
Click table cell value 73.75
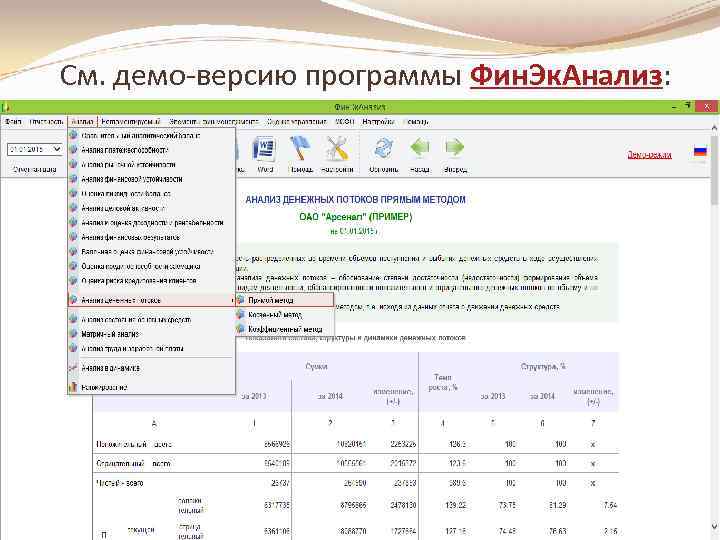pos(507,505)
